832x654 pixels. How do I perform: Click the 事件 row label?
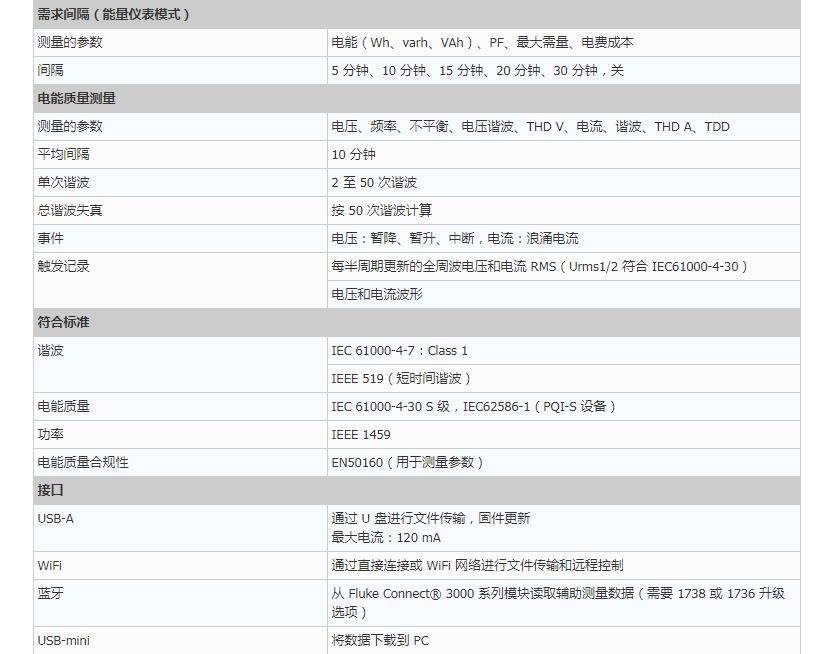[x=51, y=239]
